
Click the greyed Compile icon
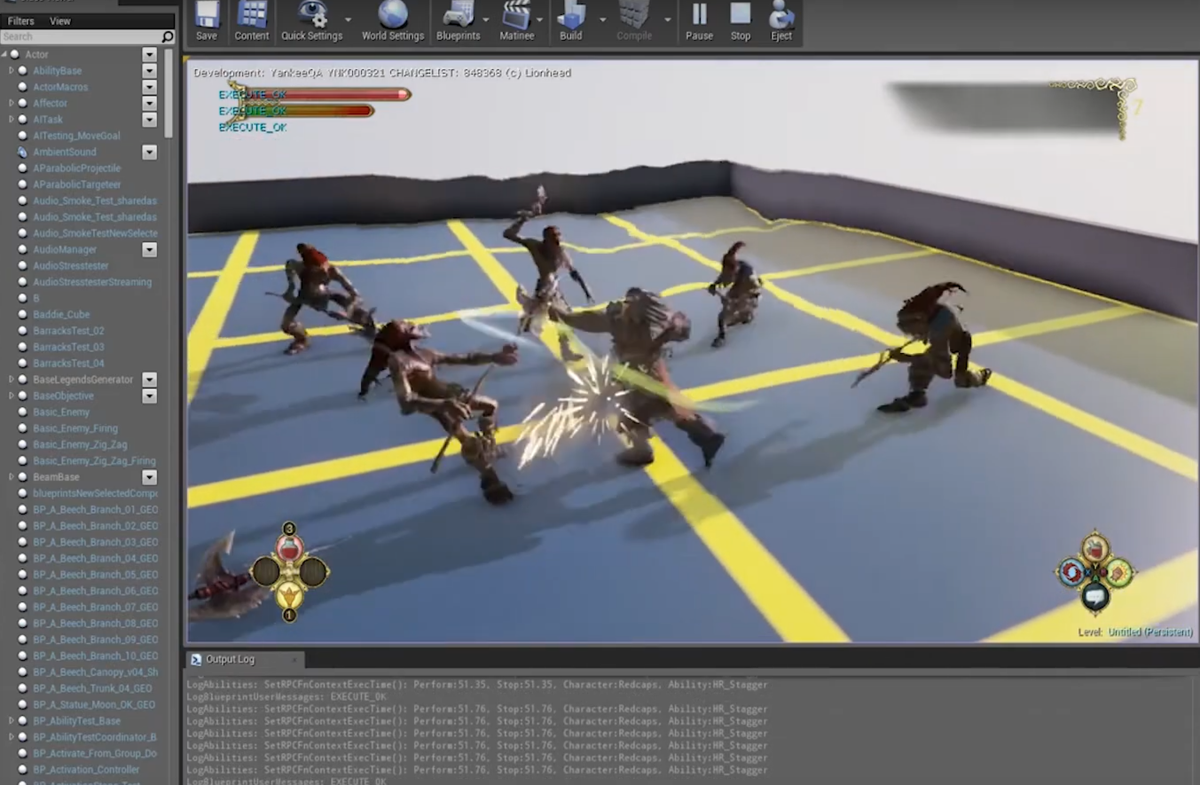(x=634, y=14)
